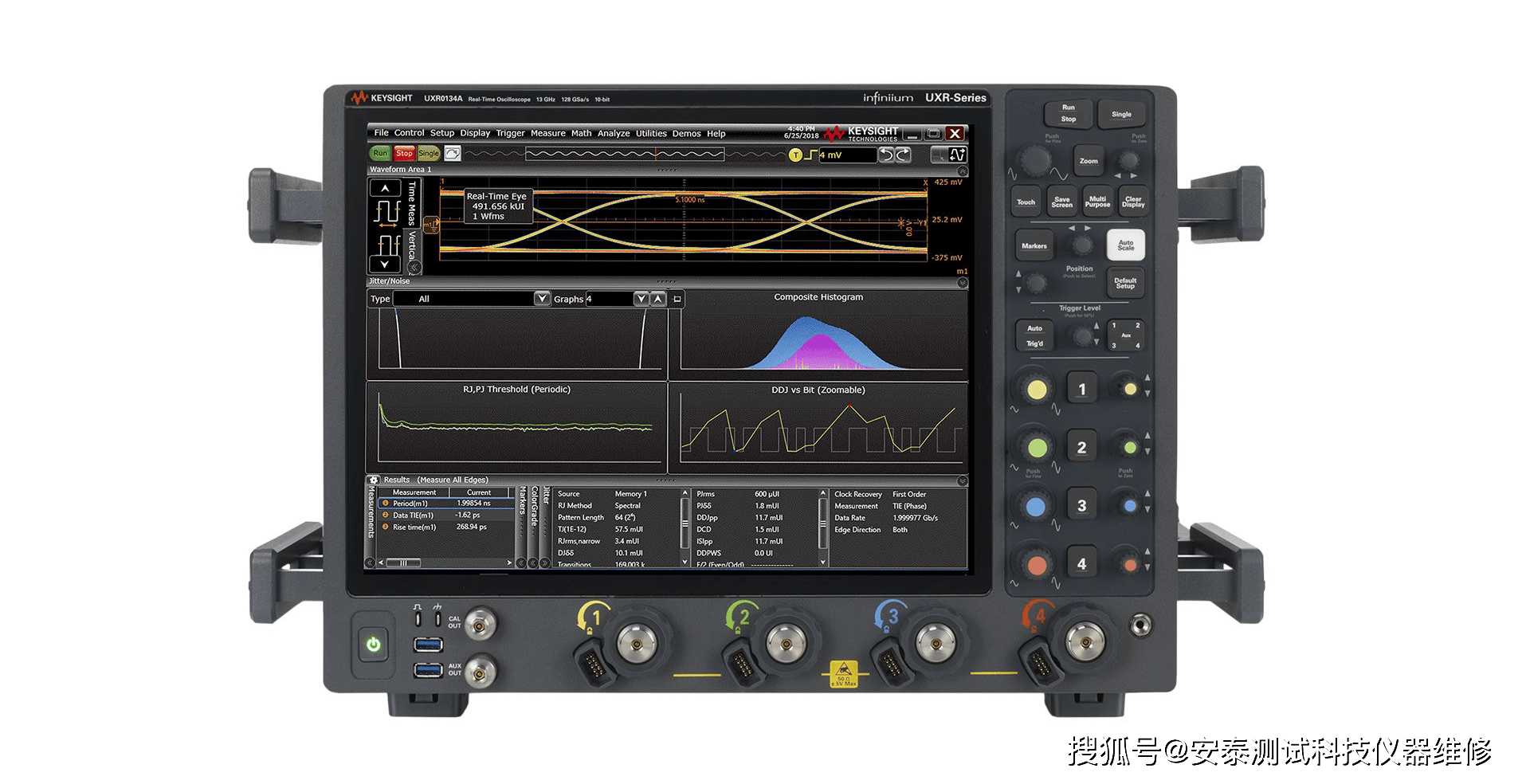
Task: Push the green power button
Action: tap(374, 644)
